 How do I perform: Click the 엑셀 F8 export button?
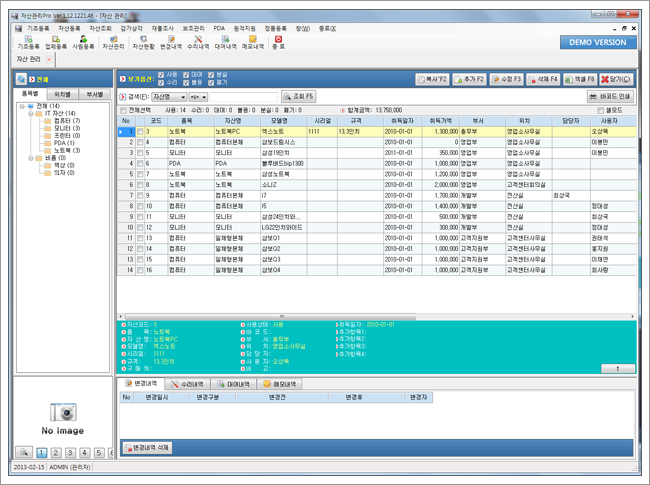(580, 79)
